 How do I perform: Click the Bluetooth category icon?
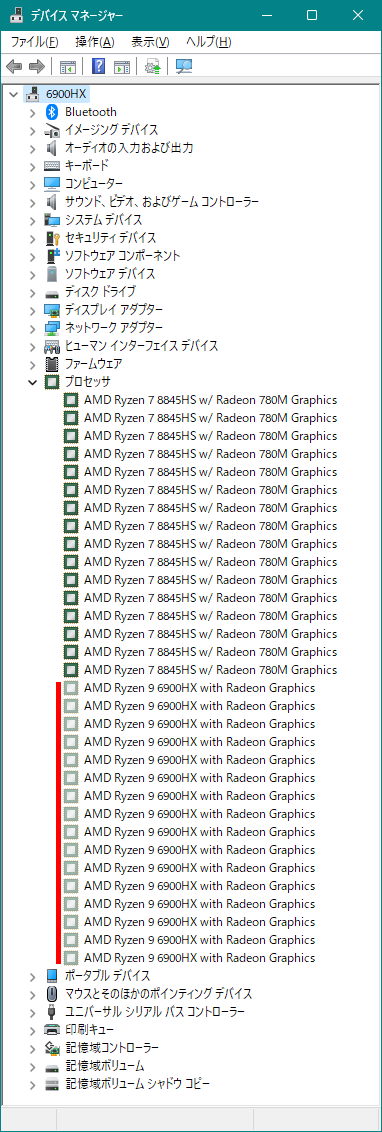(x=52, y=112)
